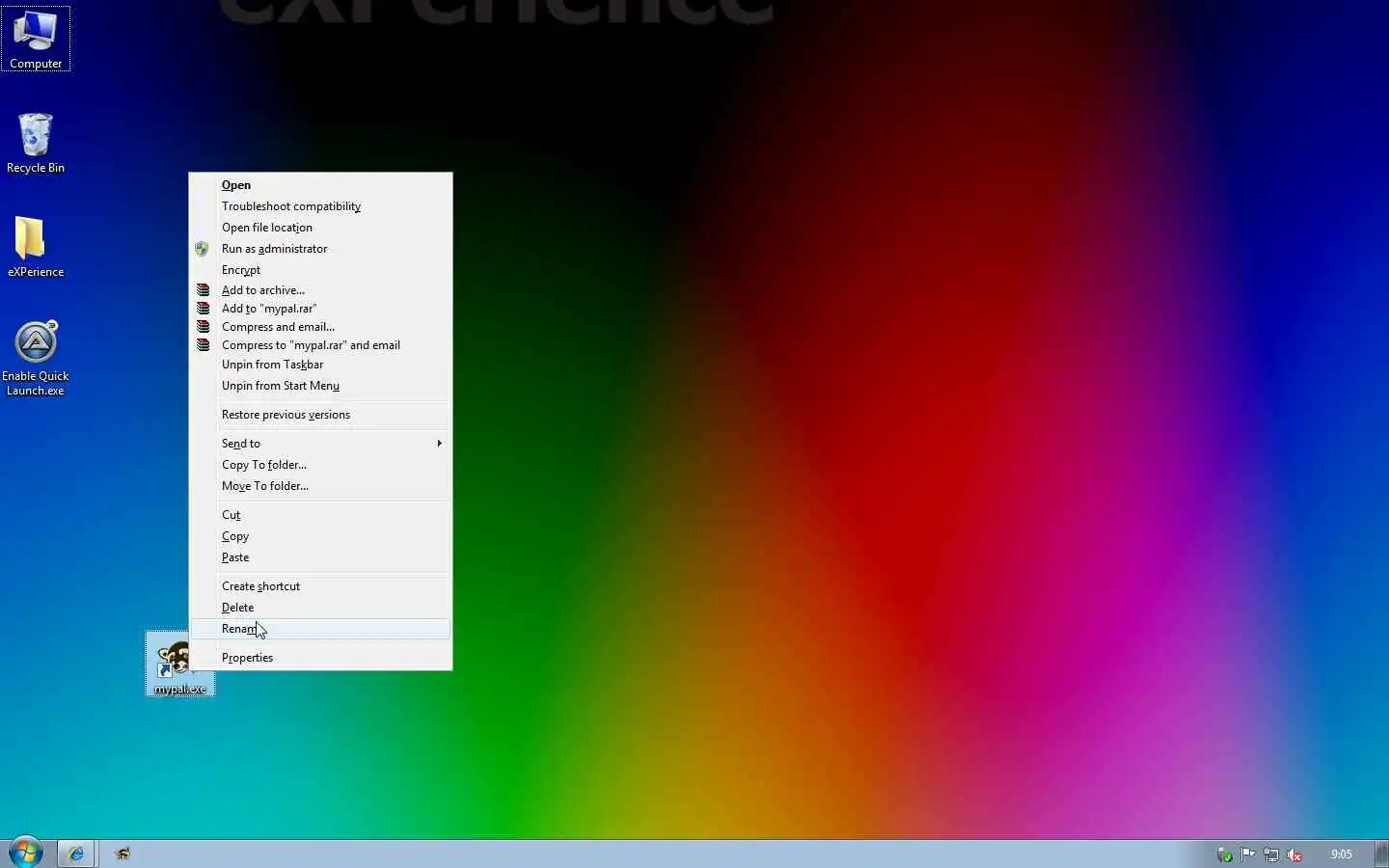Screen dimensions: 1389x868
Task: Select the eXPerience folder icon
Action: click(x=36, y=247)
